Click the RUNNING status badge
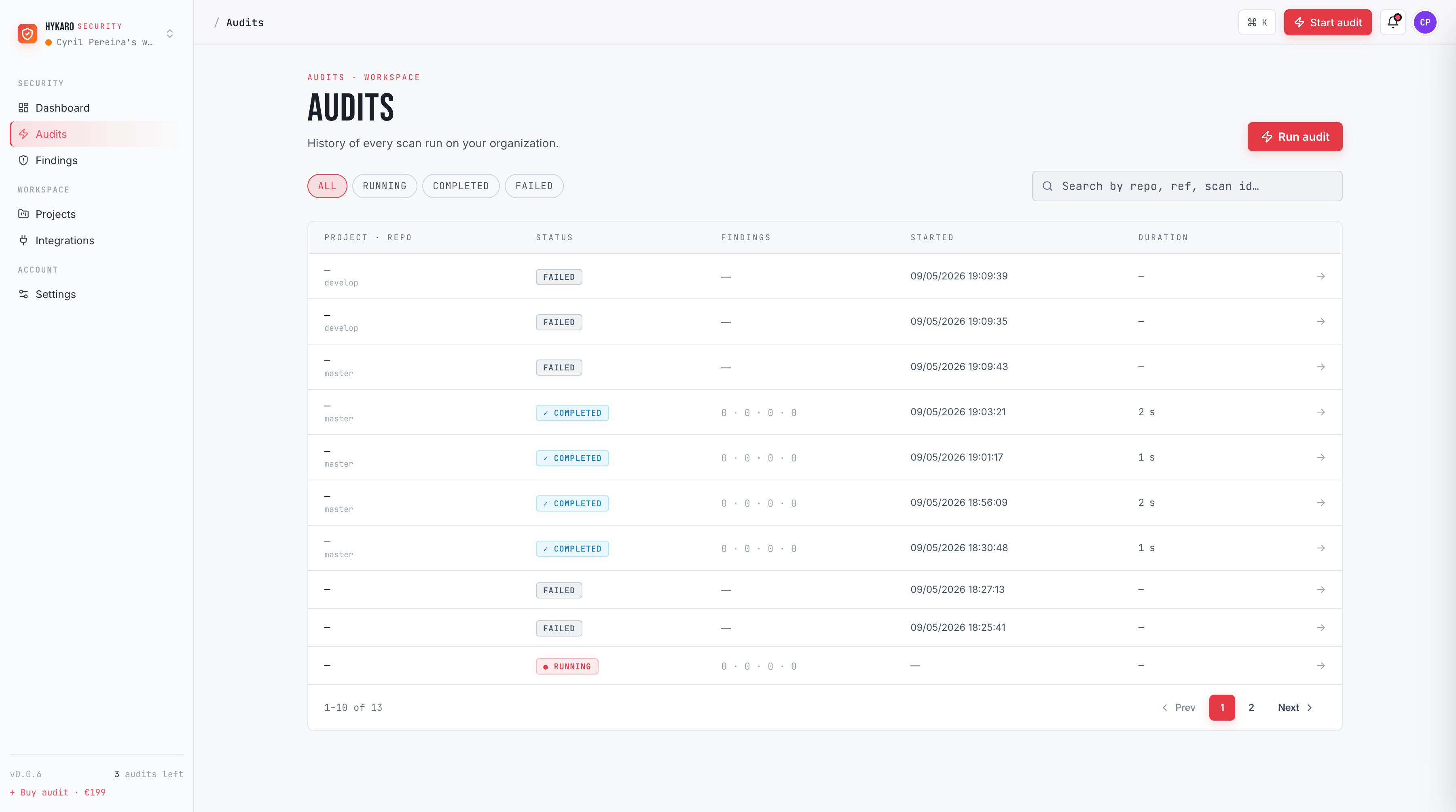The width and height of the screenshot is (1456, 812). coord(567,666)
